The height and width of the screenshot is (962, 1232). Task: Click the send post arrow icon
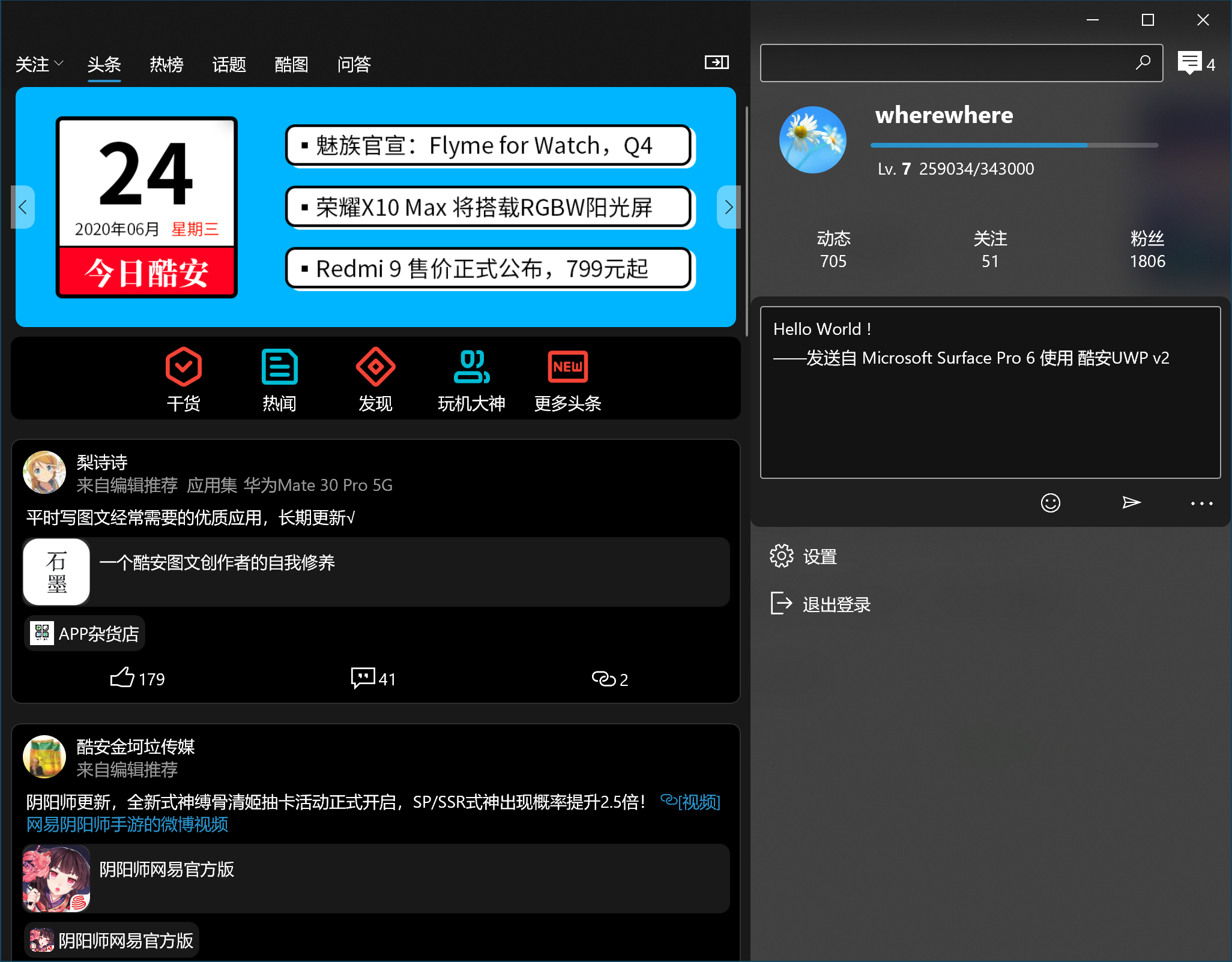[1131, 503]
